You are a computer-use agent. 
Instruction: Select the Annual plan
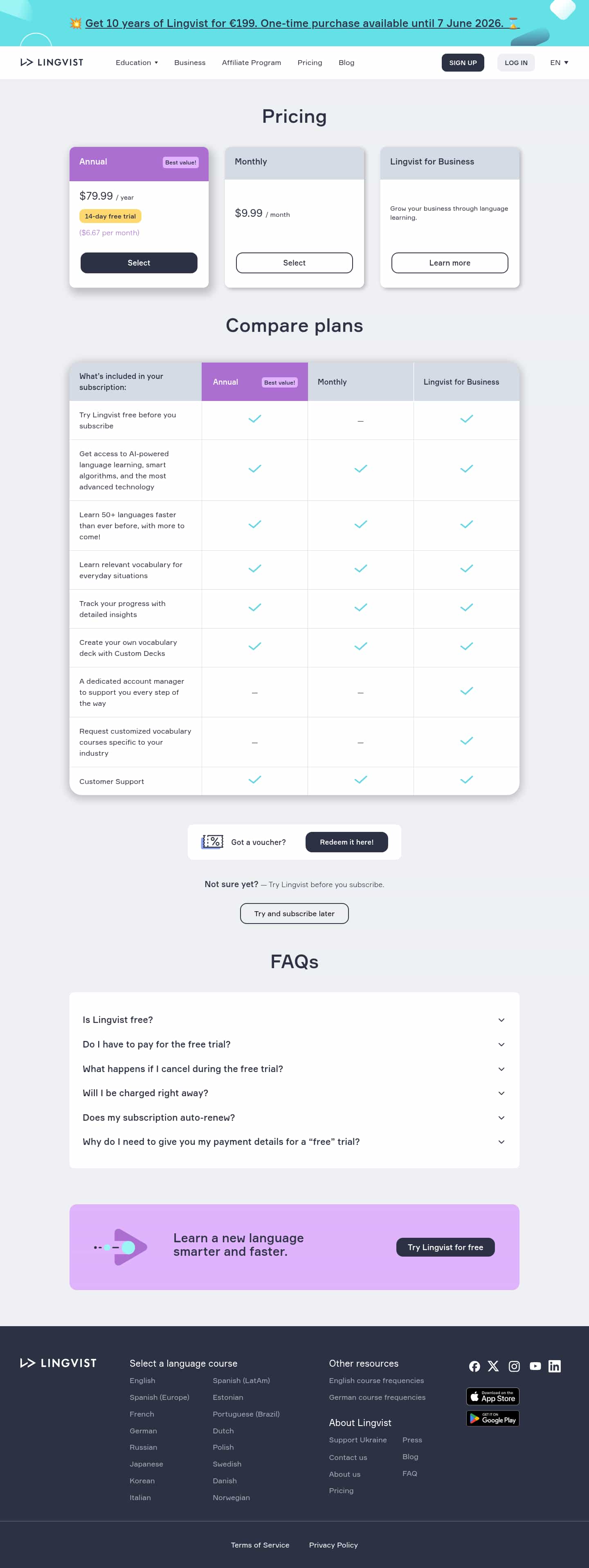pos(139,263)
